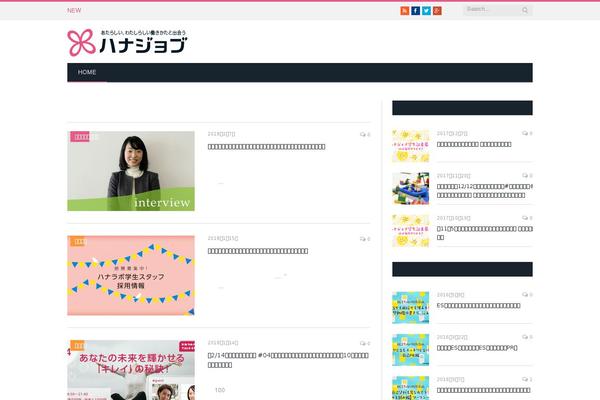The image size is (600, 400).
Task: Open the interview article title link
Action: pyautogui.click(x=266, y=147)
